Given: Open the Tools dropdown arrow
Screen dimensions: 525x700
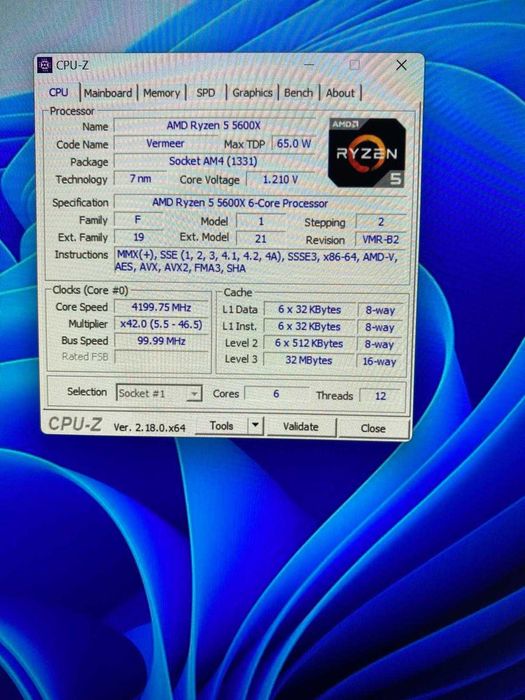Looking at the screenshot, I should click(x=255, y=425).
